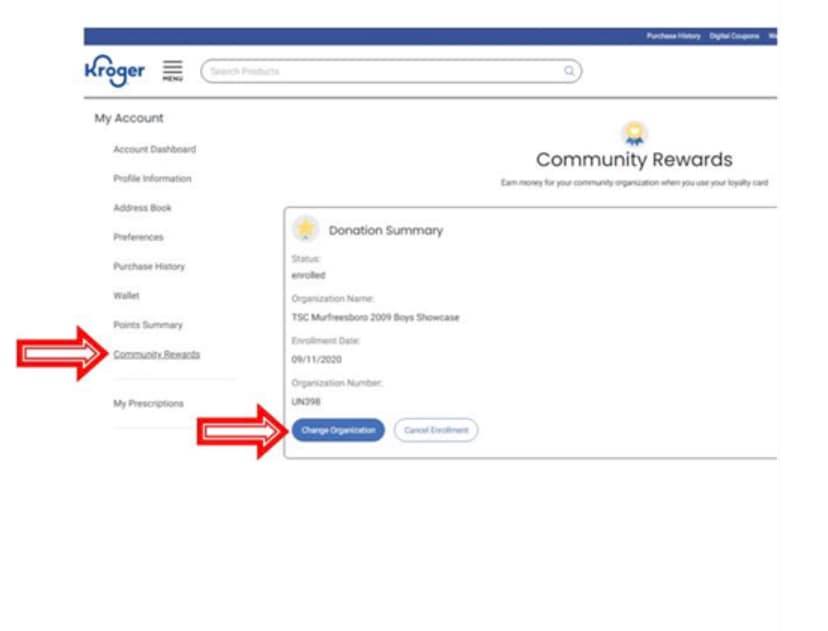828x631 pixels.
Task: Open Address Book
Action: pyautogui.click(x=143, y=208)
